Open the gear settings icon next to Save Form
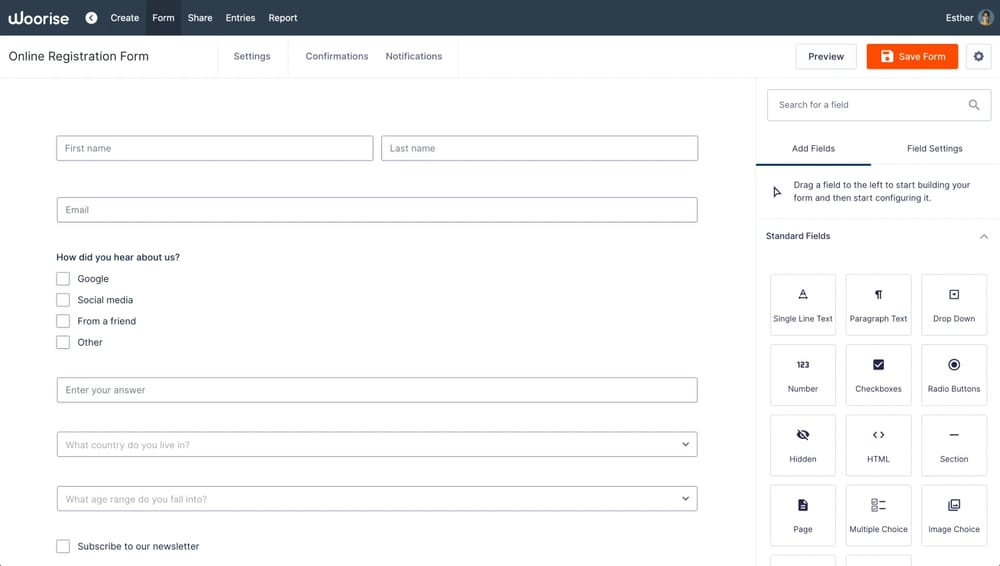The height and width of the screenshot is (566, 1000). [x=978, y=56]
